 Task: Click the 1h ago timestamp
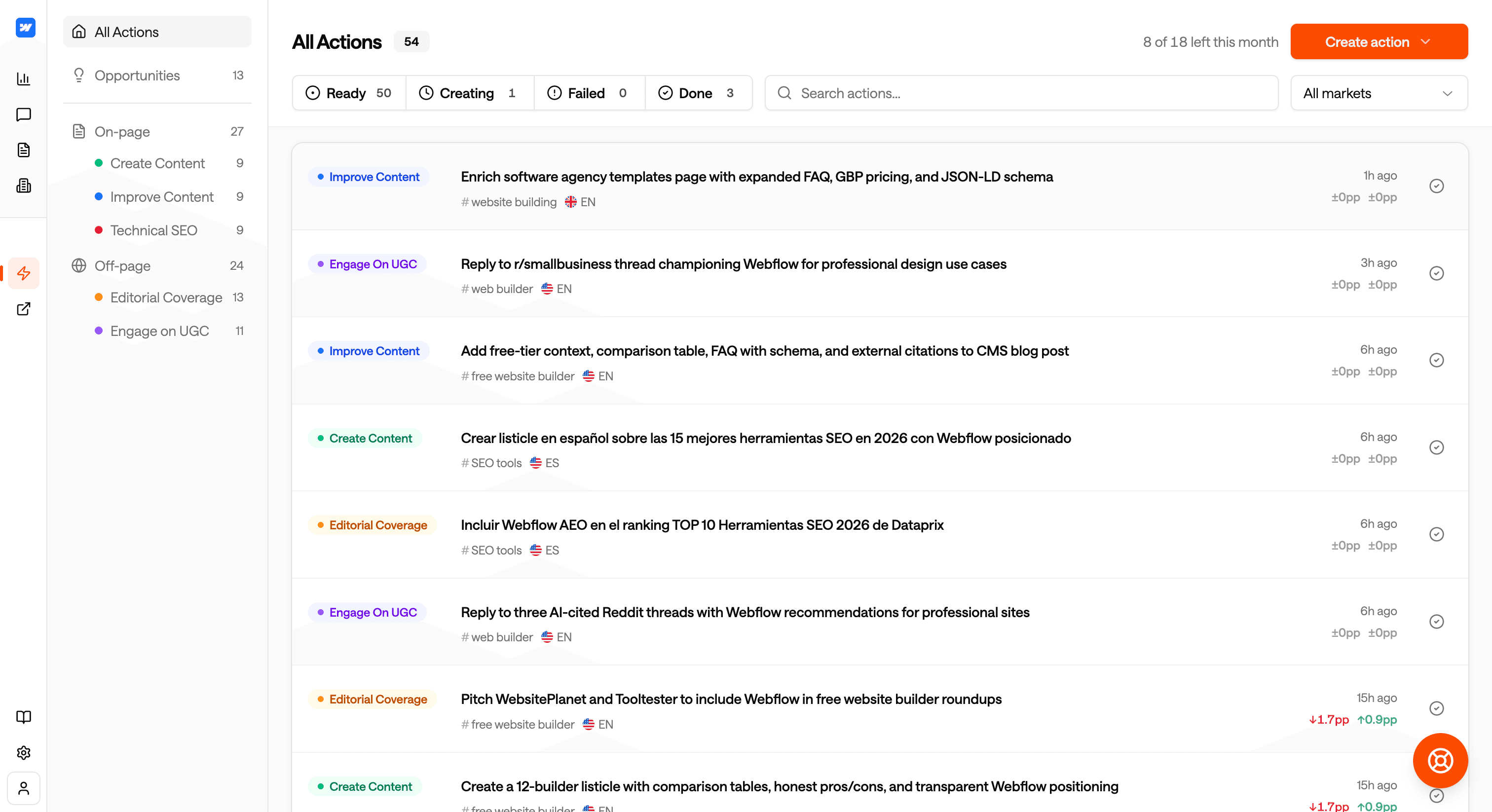pyautogui.click(x=1380, y=176)
